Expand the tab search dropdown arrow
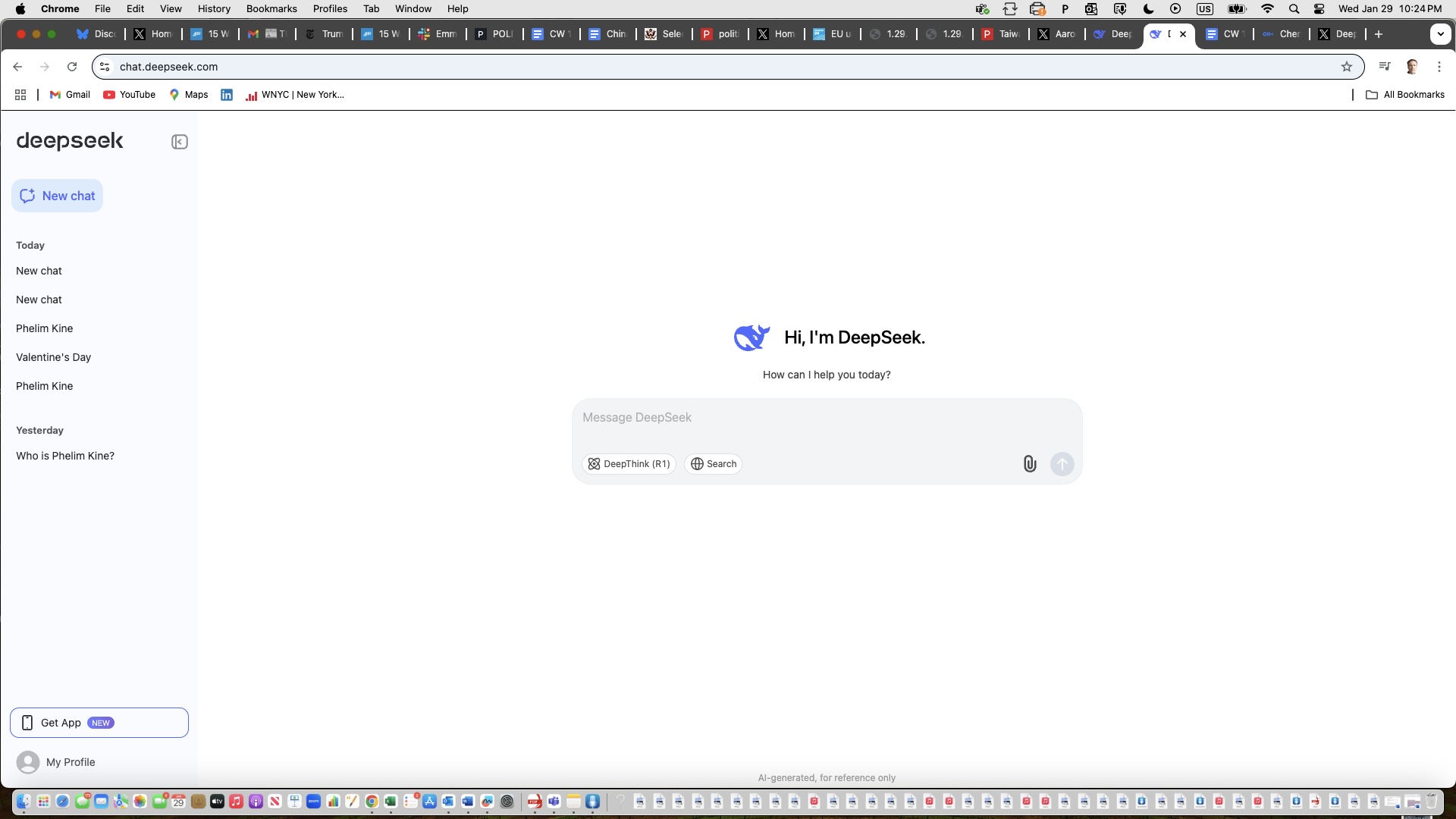The image size is (1456, 819). coord(1440,34)
